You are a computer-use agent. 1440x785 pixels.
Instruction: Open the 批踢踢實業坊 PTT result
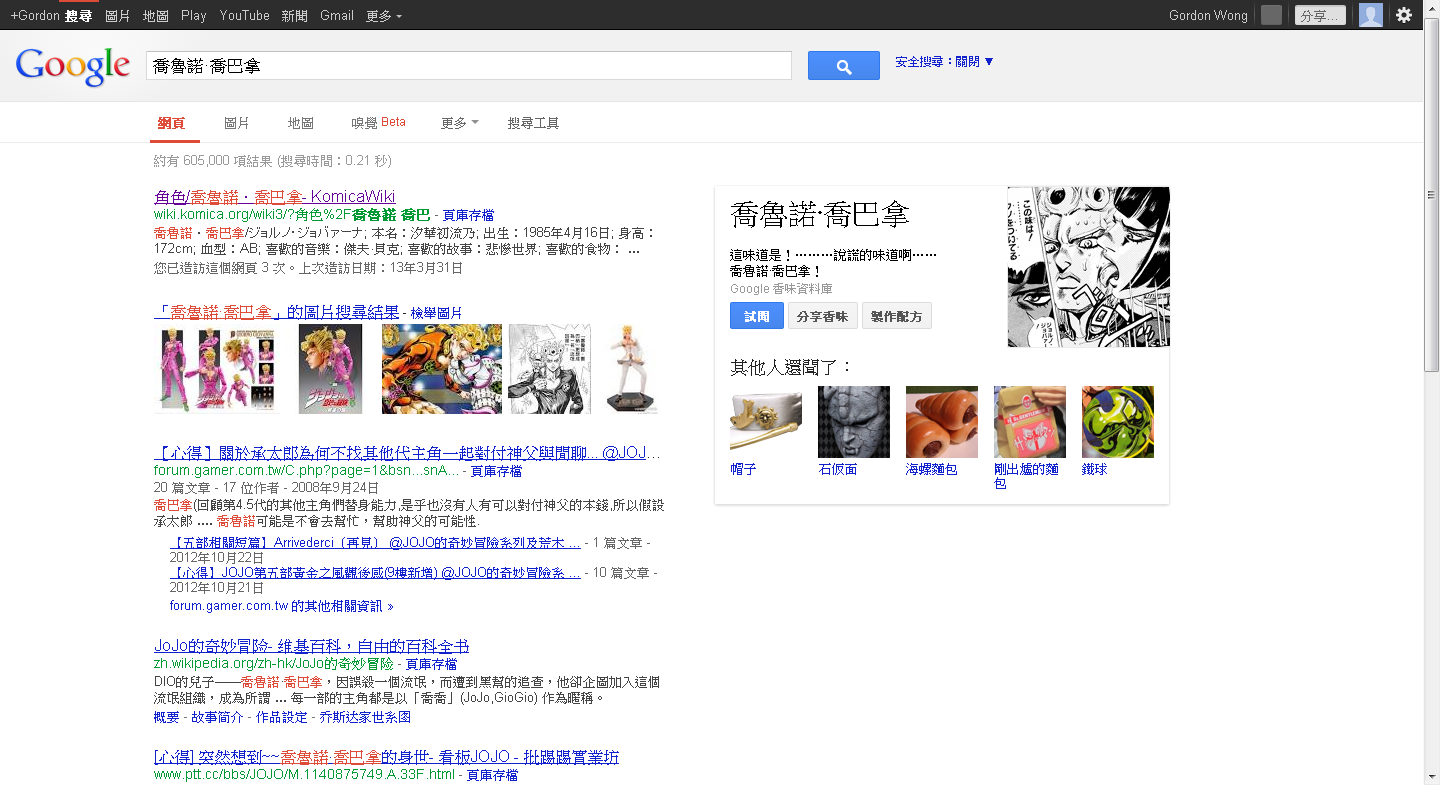click(386, 757)
